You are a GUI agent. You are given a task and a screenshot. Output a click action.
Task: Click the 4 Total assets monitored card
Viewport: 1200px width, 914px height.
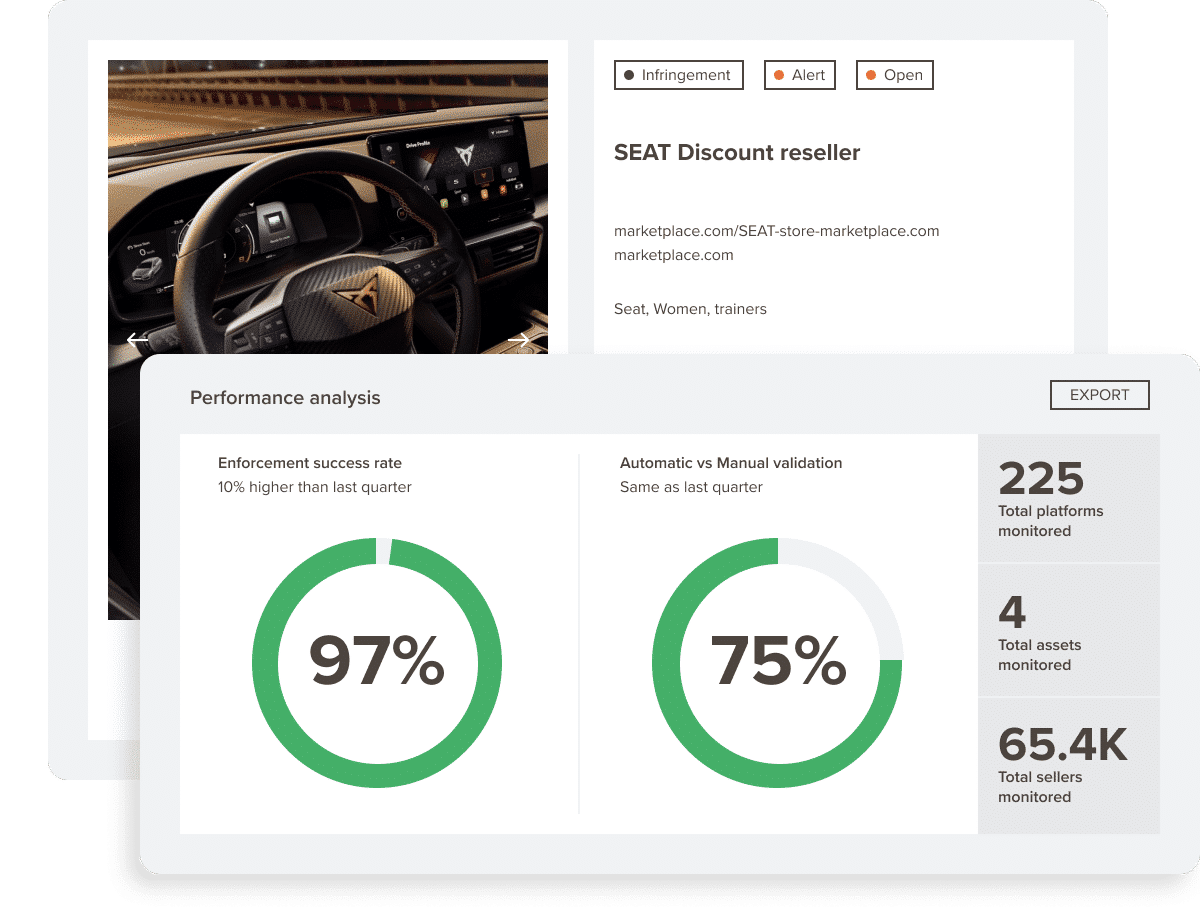click(x=1069, y=630)
